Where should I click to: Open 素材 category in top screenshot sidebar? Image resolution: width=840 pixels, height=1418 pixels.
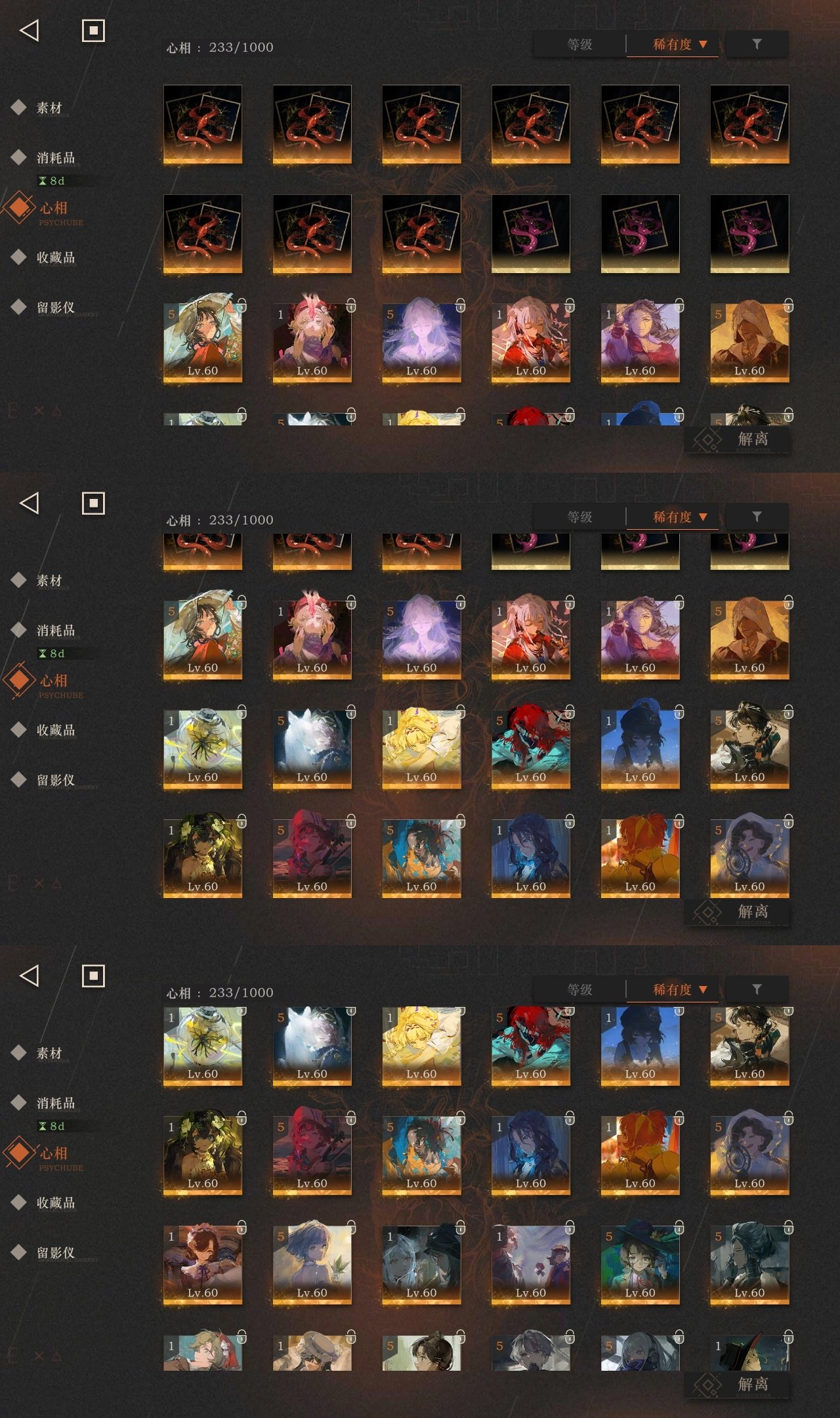pyautogui.click(x=49, y=108)
